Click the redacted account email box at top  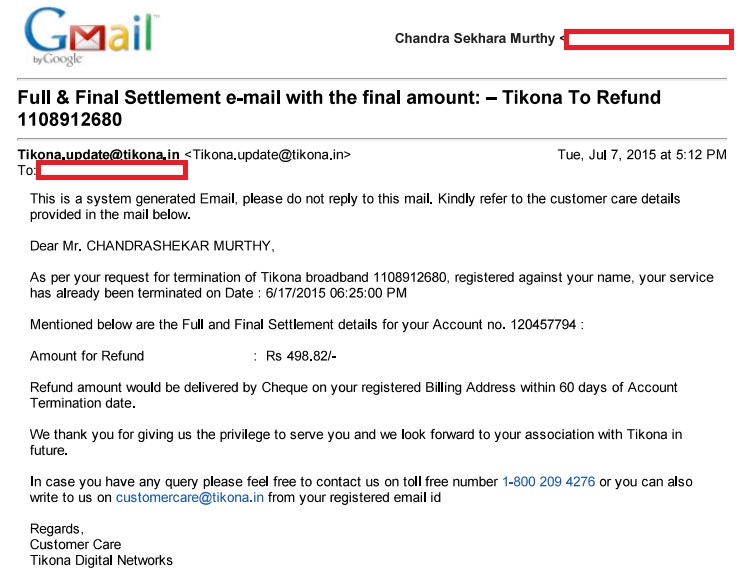coord(649,39)
